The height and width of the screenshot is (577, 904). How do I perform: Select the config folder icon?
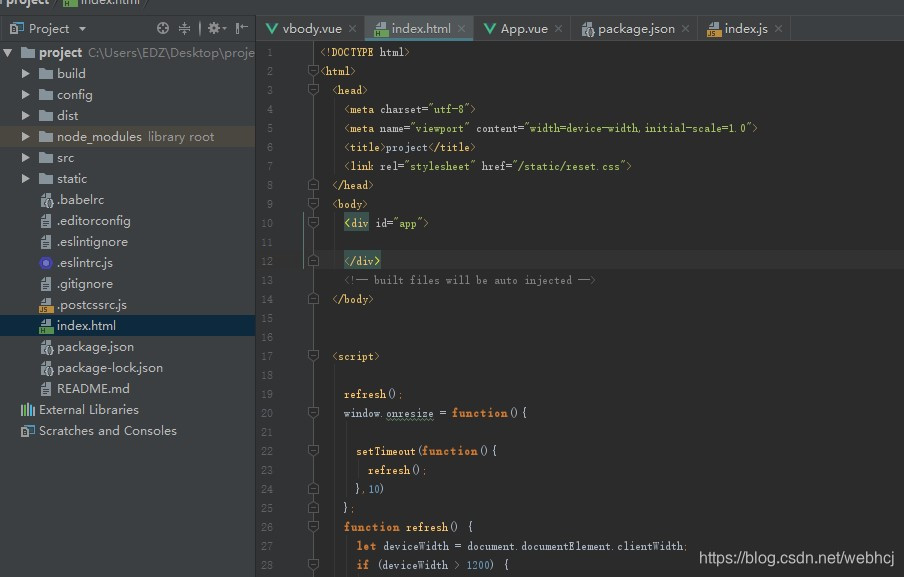coord(46,95)
